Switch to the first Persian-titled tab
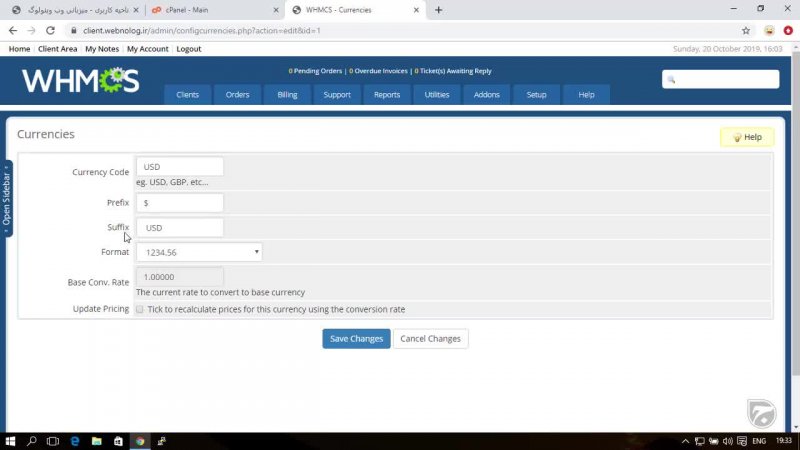 (x=74, y=10)
